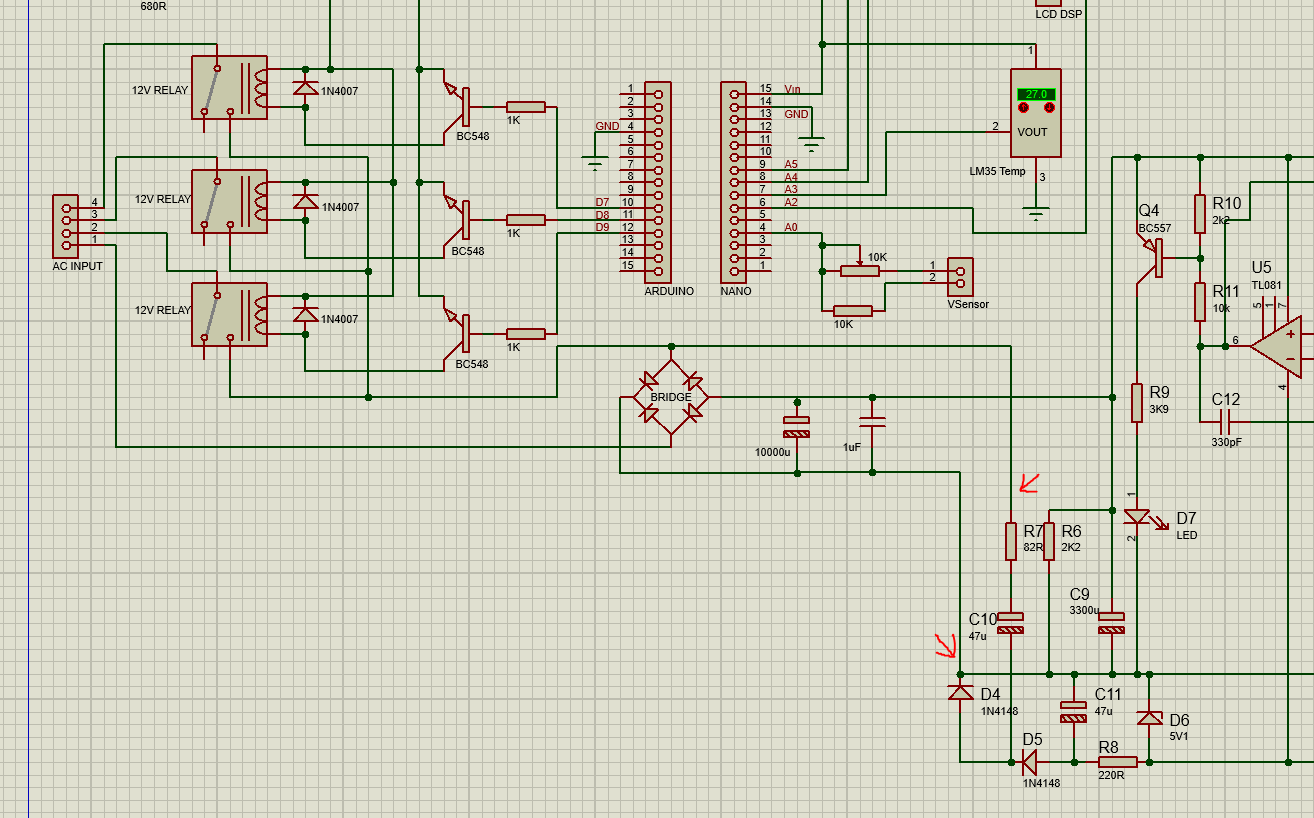1314x818 pixels.
Task: Select the bottom 12V RELAY component
Action: [229, 314]
